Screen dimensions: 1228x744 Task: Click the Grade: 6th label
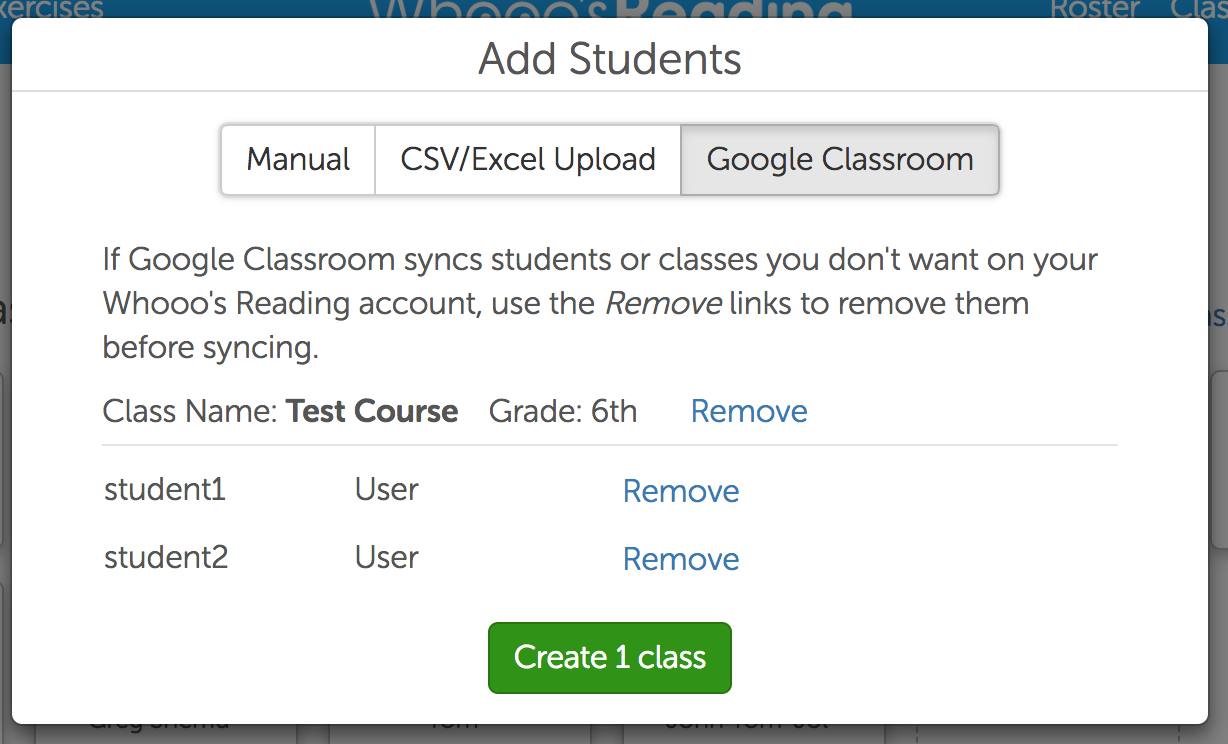pos(562,411)
